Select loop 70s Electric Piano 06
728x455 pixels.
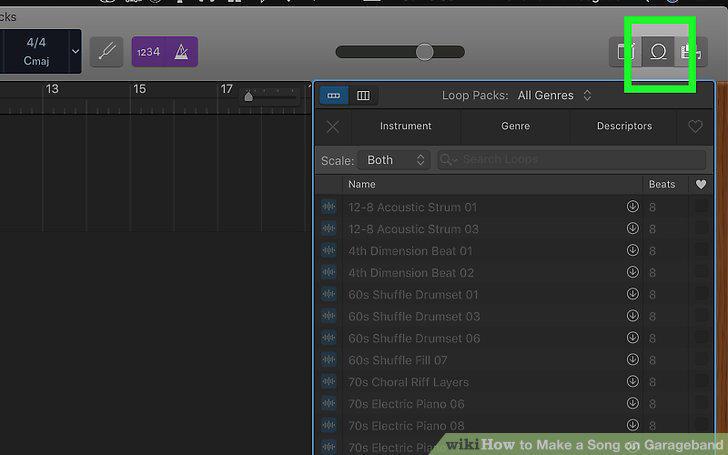[x=406, y=403]
